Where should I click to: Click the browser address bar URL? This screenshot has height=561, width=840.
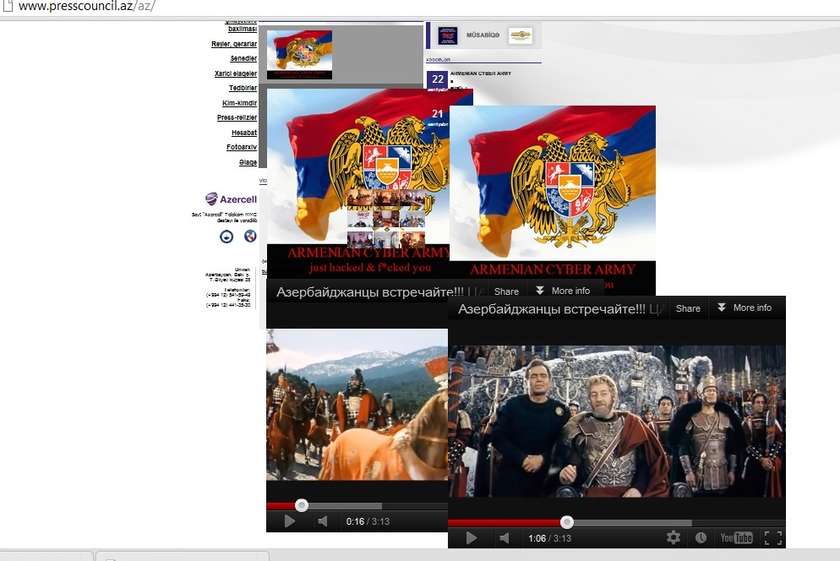coord(85,7)
